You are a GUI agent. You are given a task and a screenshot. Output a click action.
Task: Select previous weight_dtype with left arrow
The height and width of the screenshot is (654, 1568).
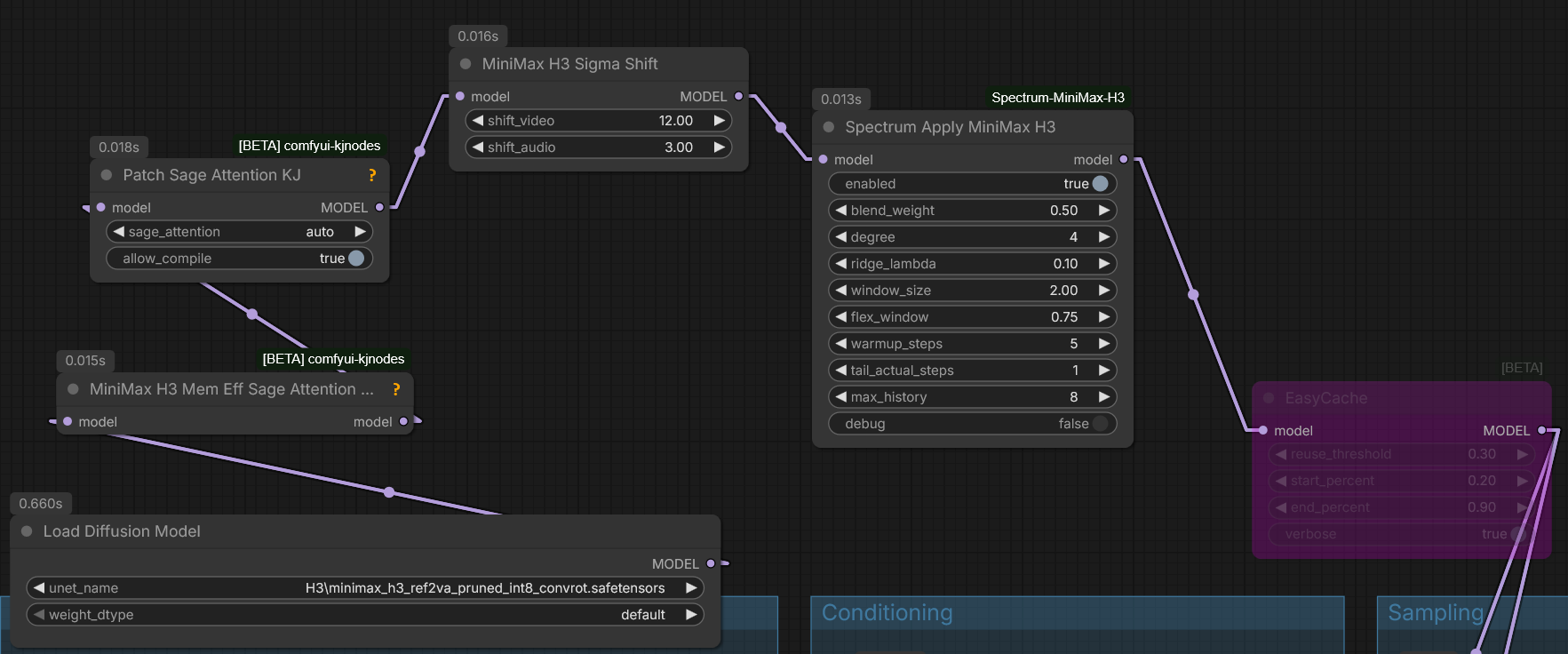38,614
